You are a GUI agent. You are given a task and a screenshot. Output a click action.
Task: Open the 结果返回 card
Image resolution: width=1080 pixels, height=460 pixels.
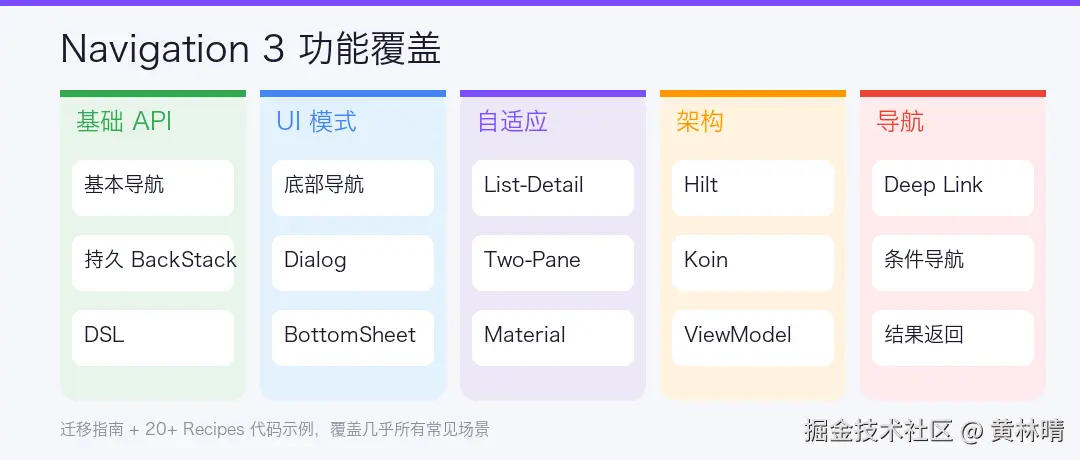[952, 337]
